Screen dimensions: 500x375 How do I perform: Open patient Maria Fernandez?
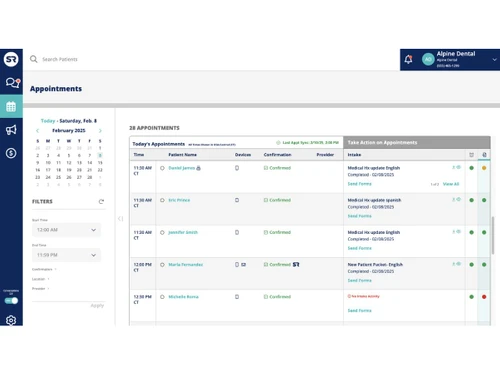[x=186, y=264]
